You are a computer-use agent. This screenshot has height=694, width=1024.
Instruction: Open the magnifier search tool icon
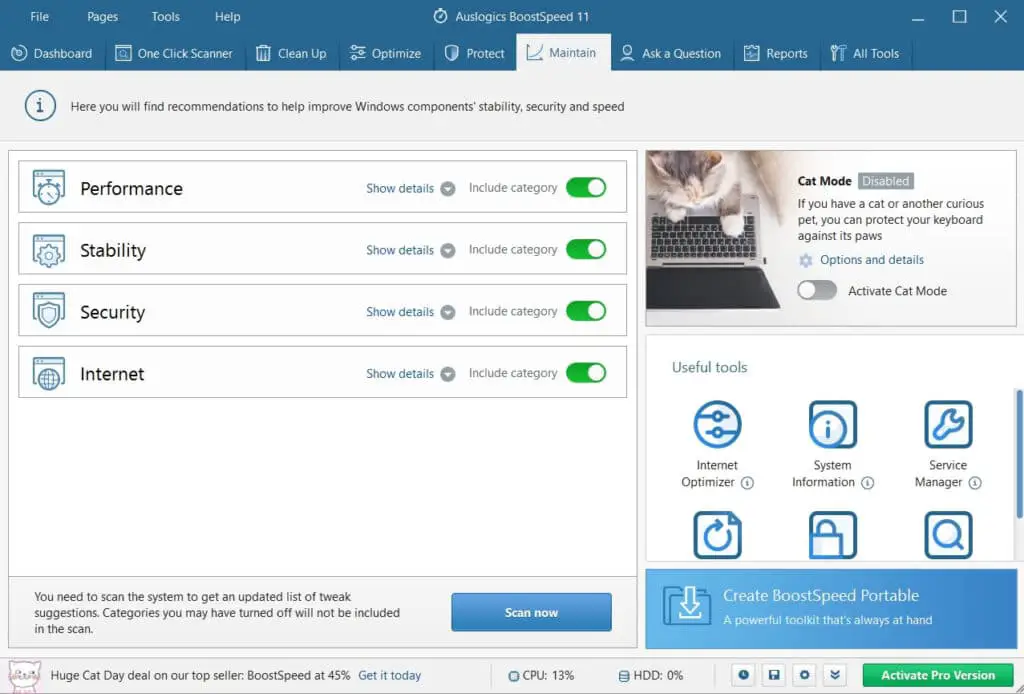pyautogui.click(x=947, y=534)
